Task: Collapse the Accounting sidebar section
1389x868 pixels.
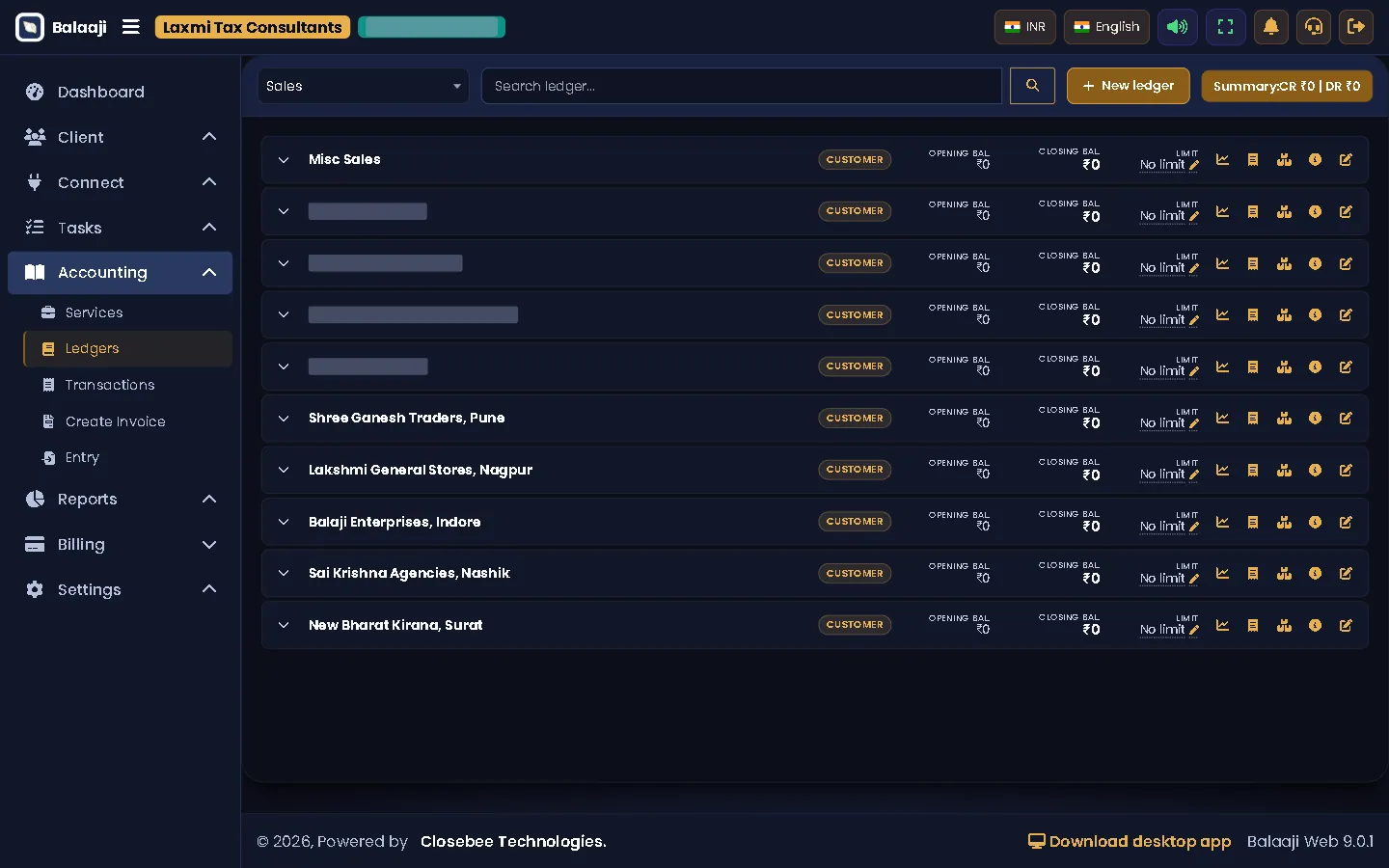Action: click(120, 273)
